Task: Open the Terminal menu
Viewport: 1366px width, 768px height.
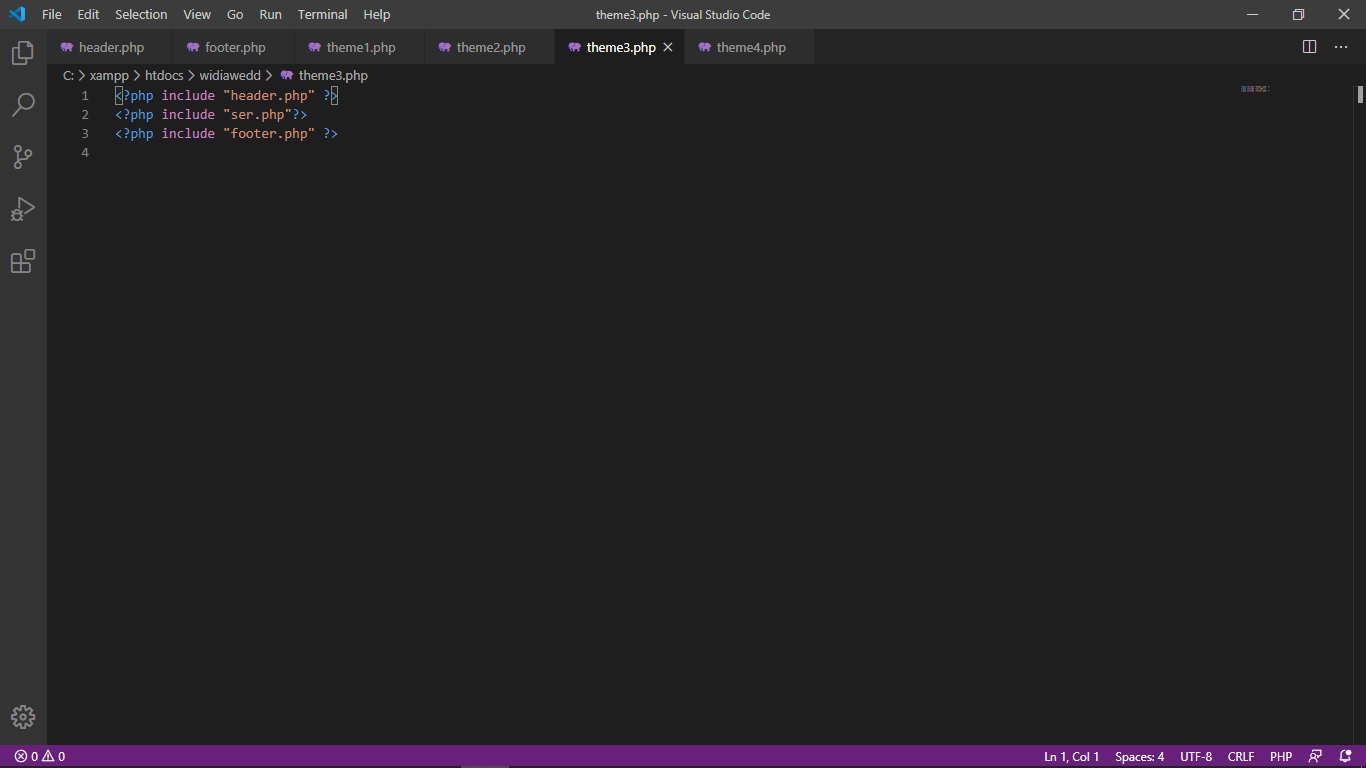Action: 322,15
